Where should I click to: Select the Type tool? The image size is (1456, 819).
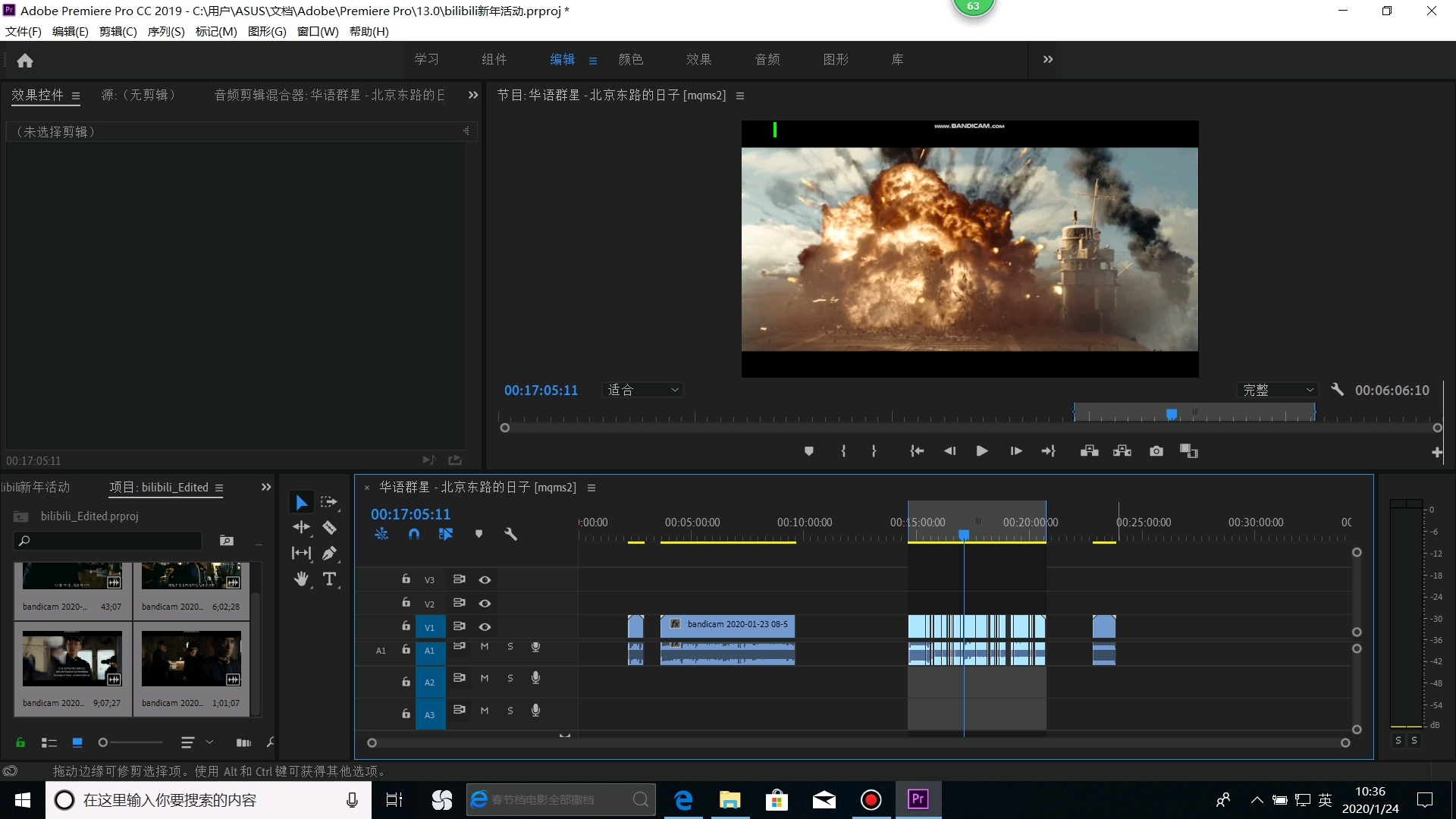point(329,579)
